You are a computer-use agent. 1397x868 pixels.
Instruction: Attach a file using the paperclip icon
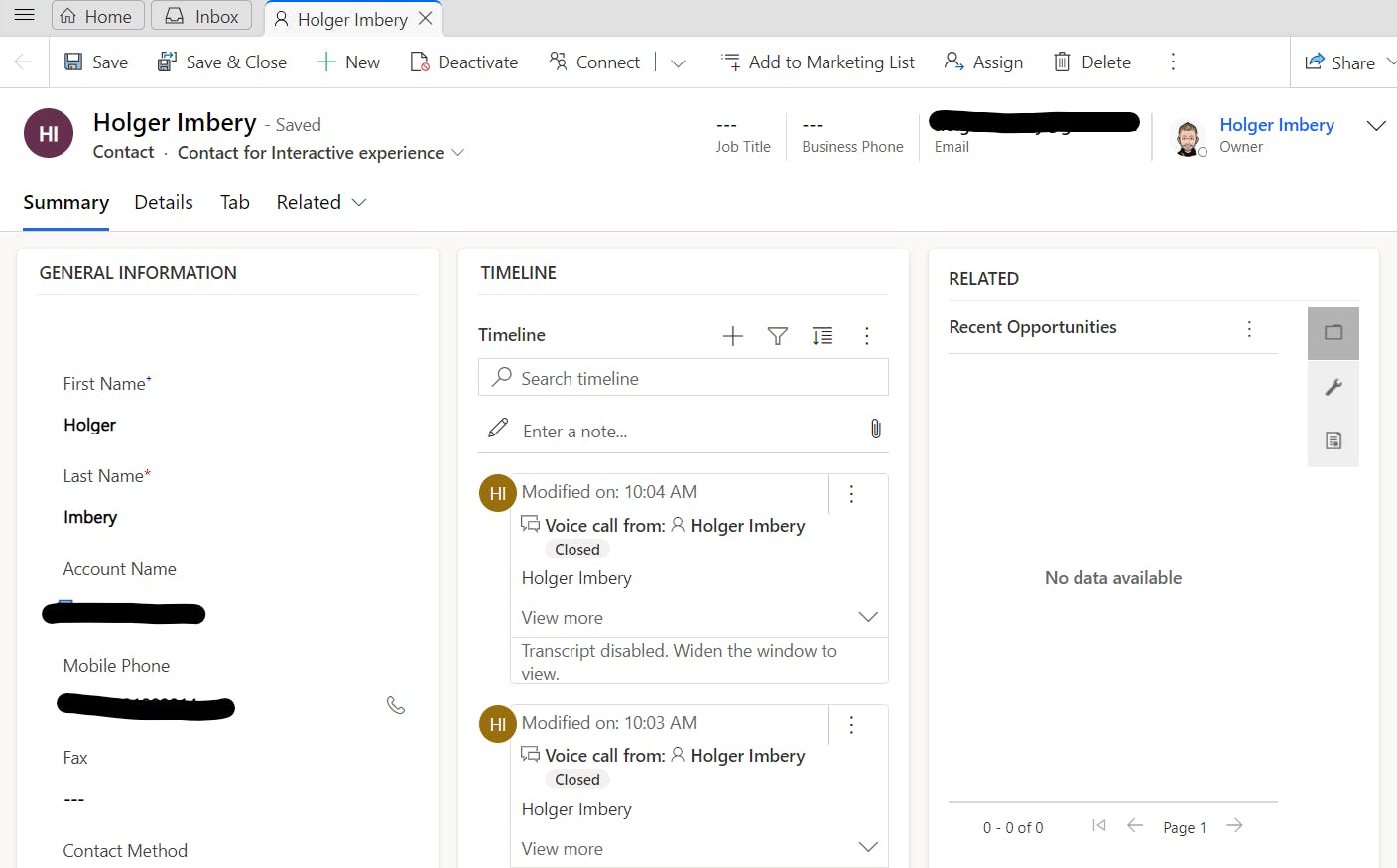(875, 429)
